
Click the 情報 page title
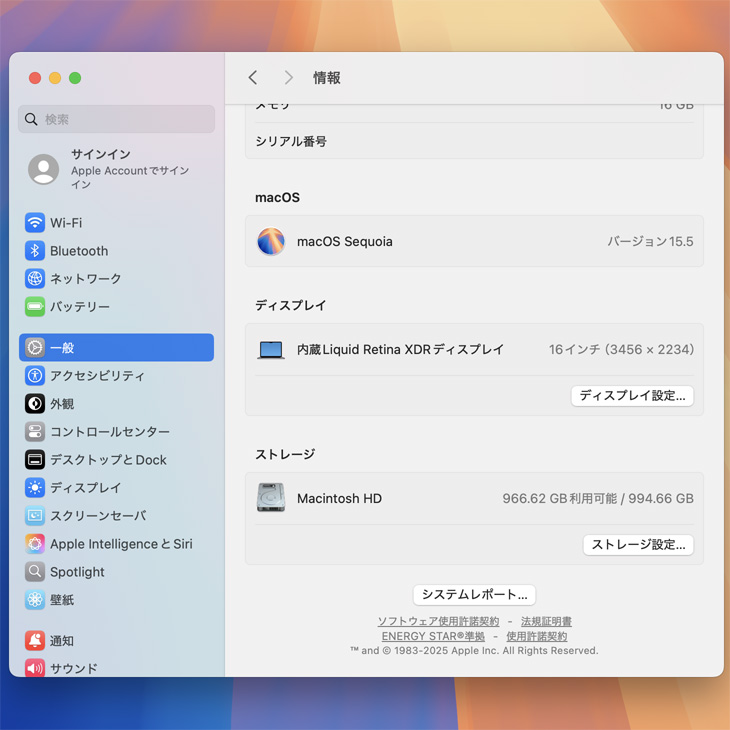(327, 78)
